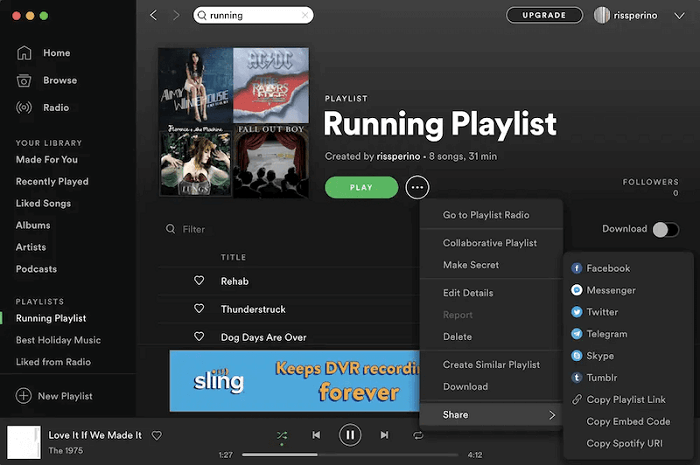Image resolution: width=700 pixels, height=465 pixels.
Task: Share playlist on Twitter
Action: [594, 312]
